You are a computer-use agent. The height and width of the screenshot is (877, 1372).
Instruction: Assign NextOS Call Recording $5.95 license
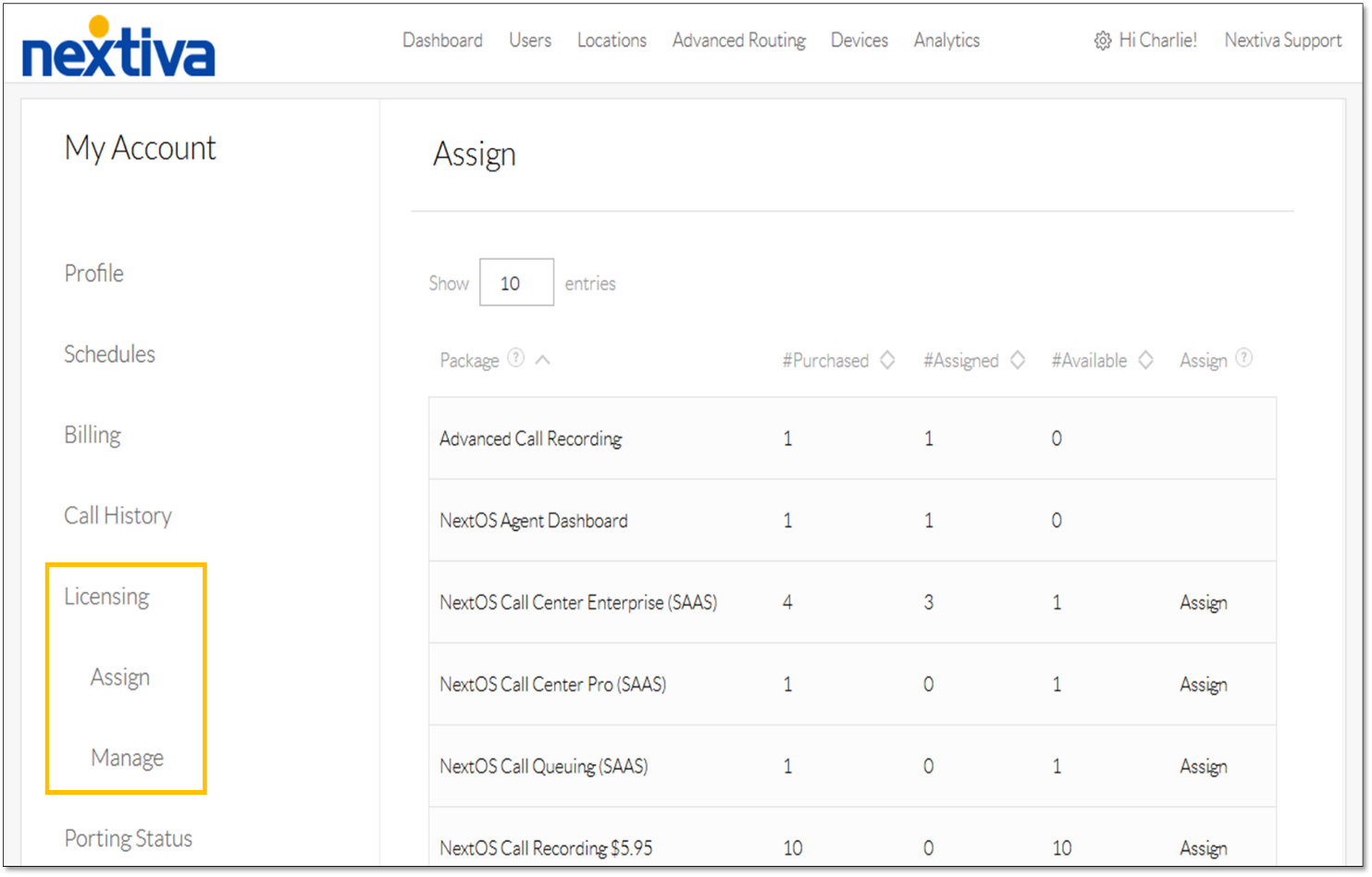(x=1204, y=848)
